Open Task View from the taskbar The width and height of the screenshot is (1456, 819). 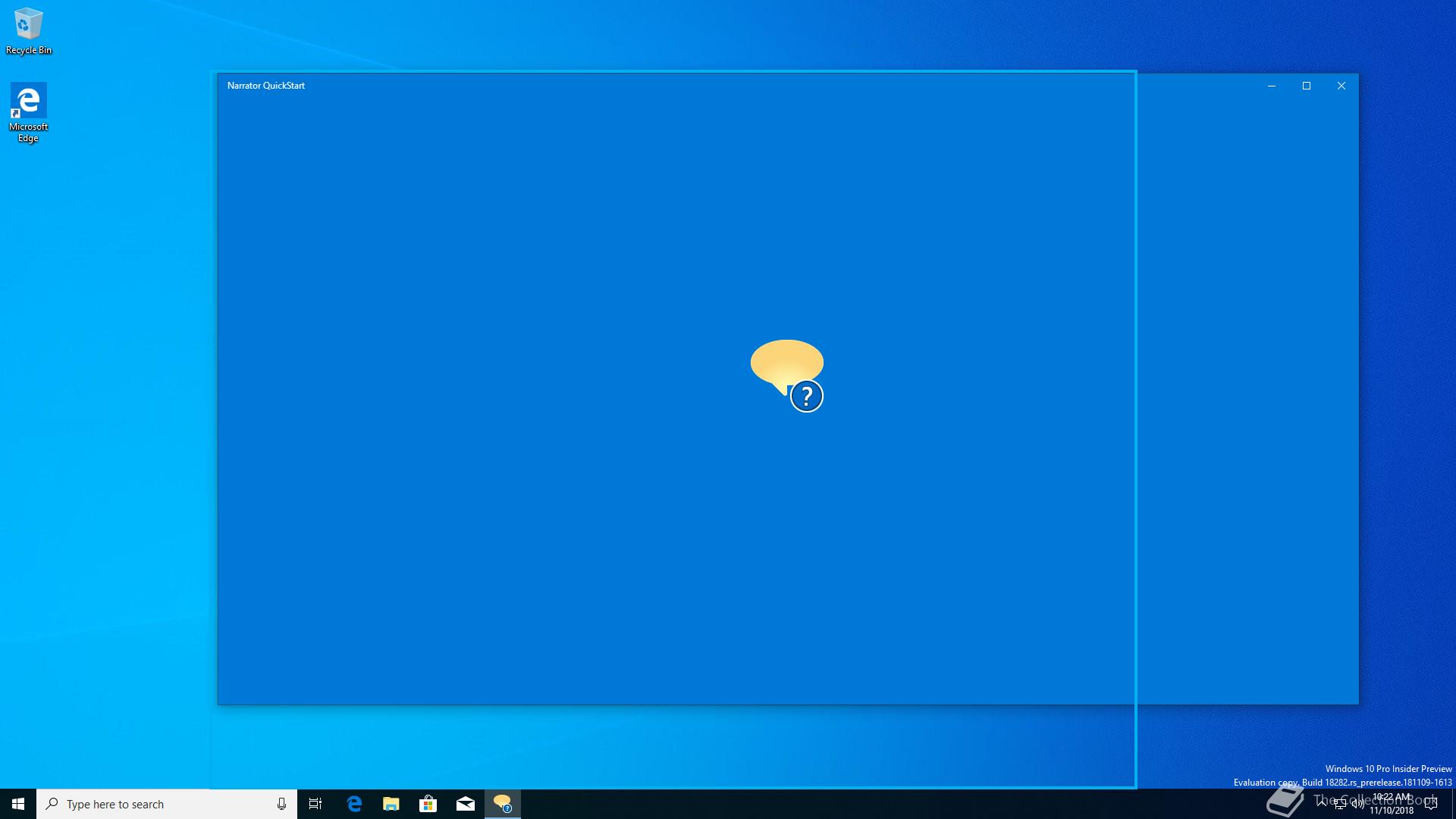(315, 804)
